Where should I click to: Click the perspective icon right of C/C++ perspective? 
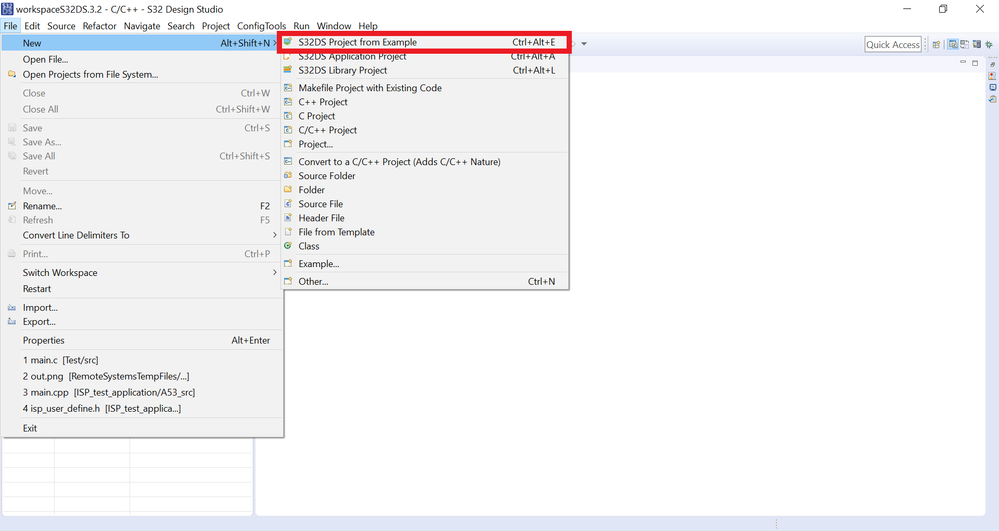(965, 45)
